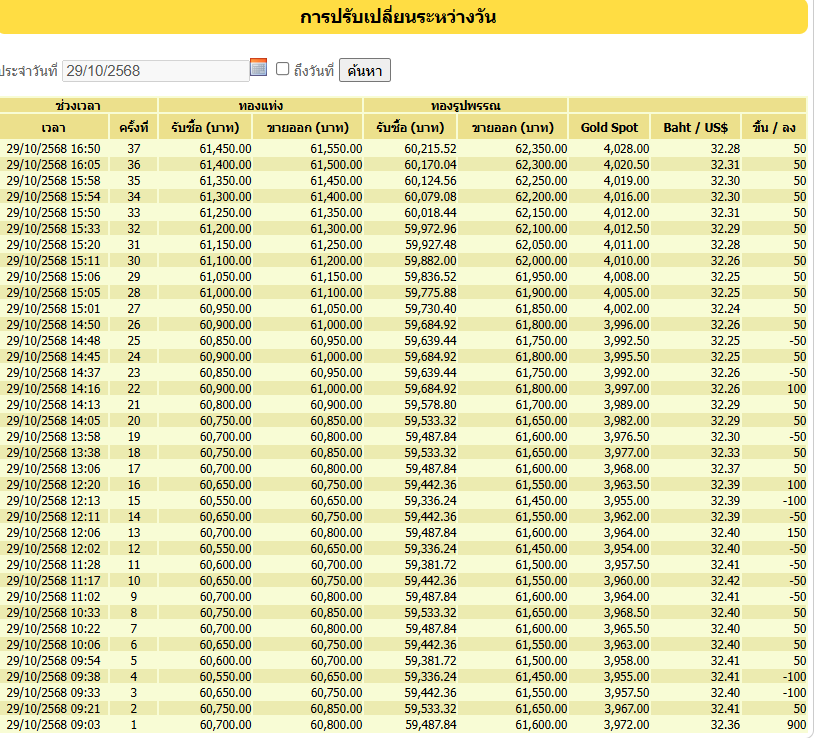Select the 29/10/2568 16:50 time cell
The height and width of the screenshot is (738, 814).
pos(53,149)
